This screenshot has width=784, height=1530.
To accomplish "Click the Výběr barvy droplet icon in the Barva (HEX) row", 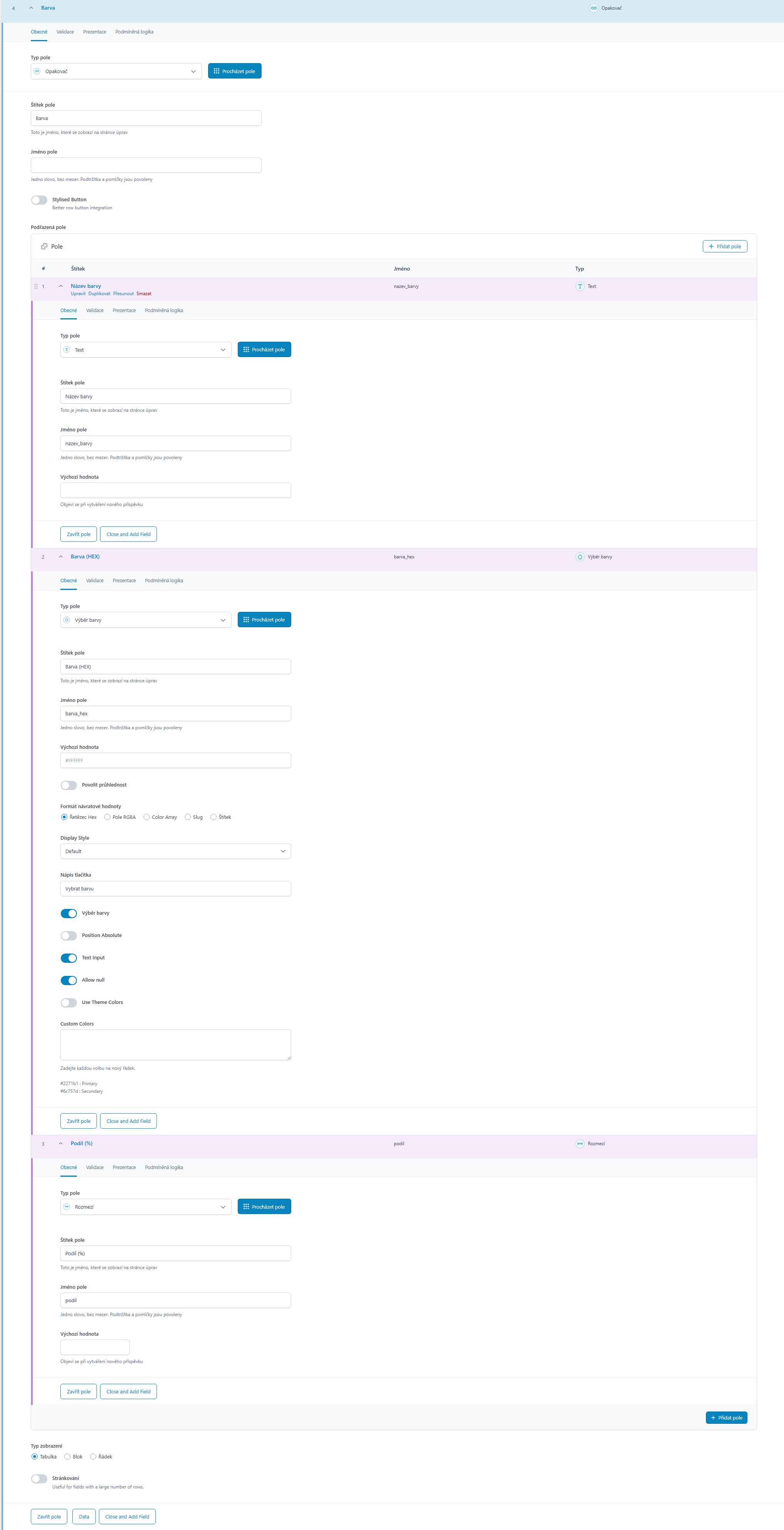I will click(x=580, y=556).
